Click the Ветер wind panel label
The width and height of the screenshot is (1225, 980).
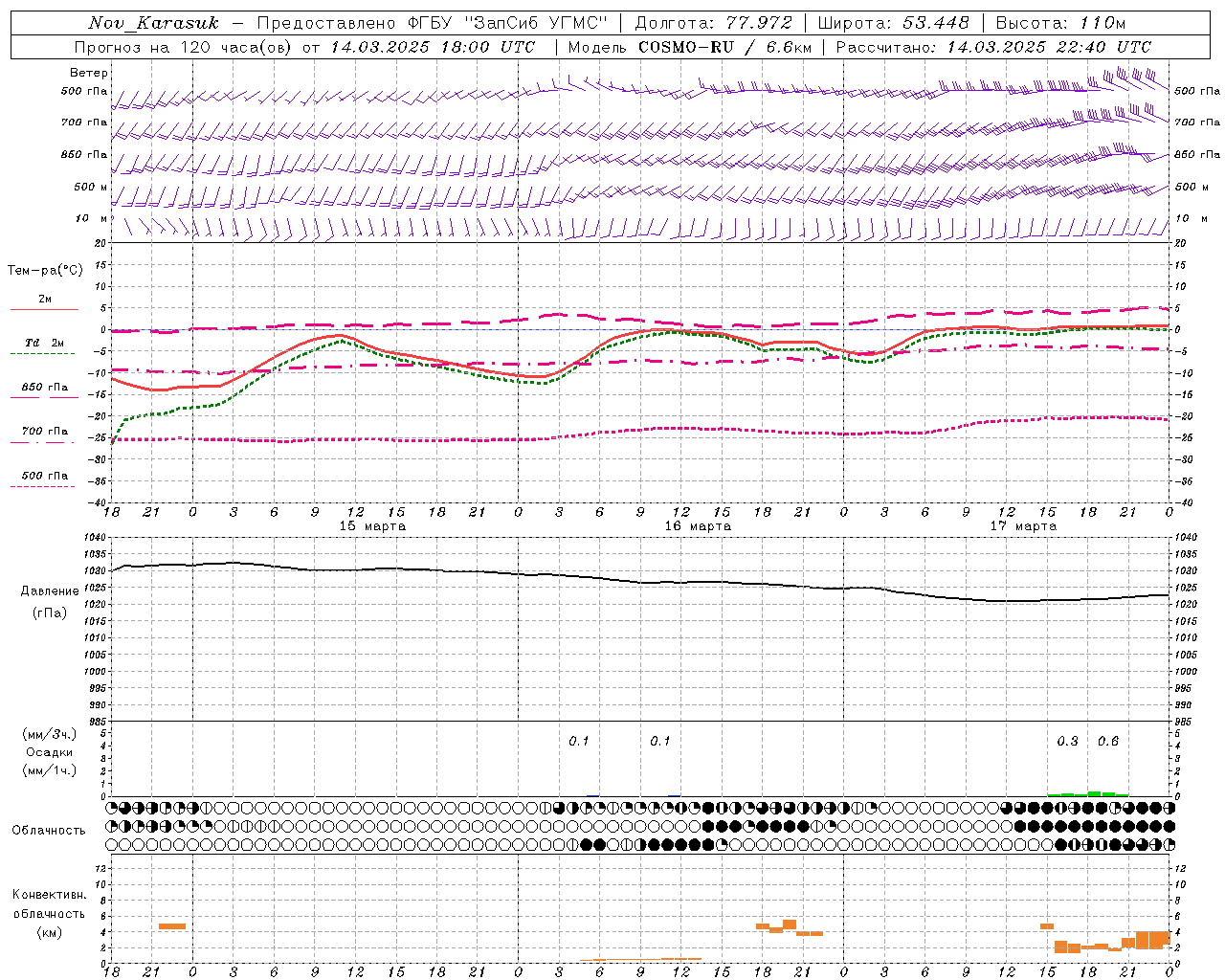coord(89,73)
